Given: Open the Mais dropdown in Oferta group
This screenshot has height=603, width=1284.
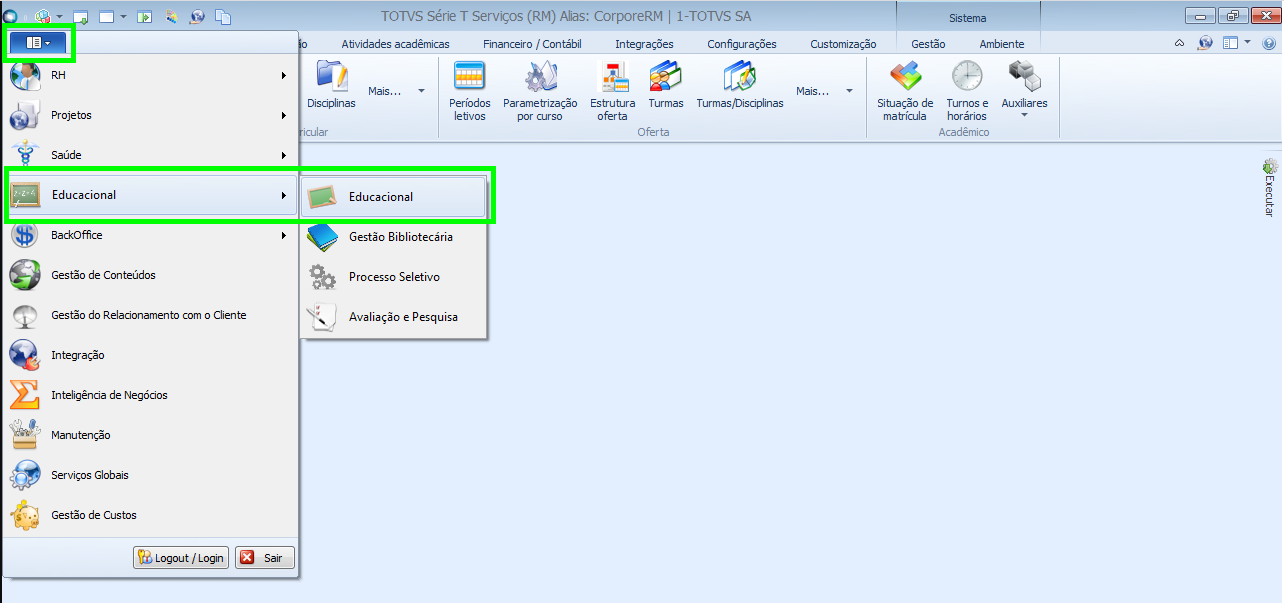Looking at the screenshot, I should point(825,91).
